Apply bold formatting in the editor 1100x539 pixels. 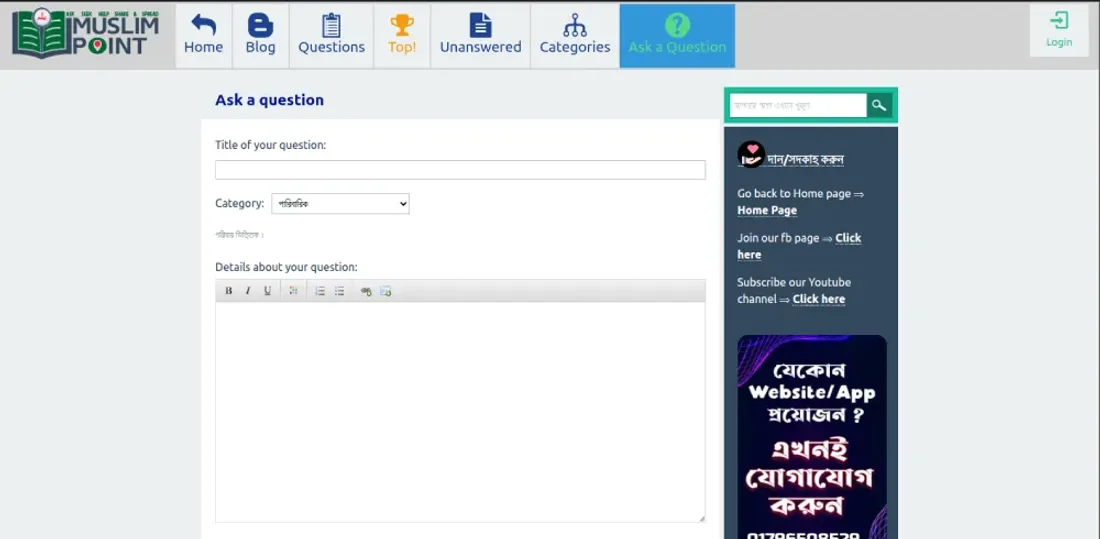(x=229, y=291)
